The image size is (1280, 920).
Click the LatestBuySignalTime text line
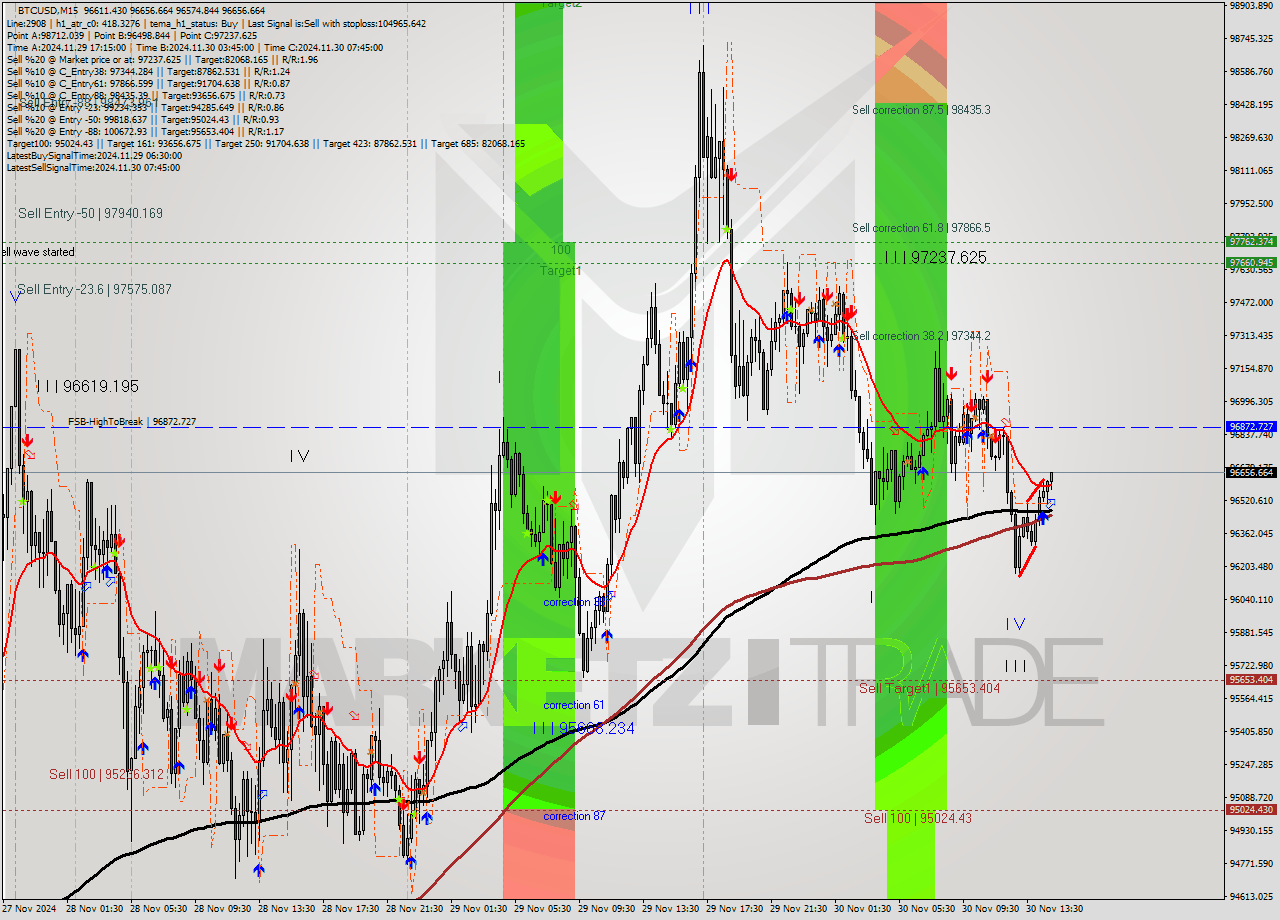tap(94, 156)
